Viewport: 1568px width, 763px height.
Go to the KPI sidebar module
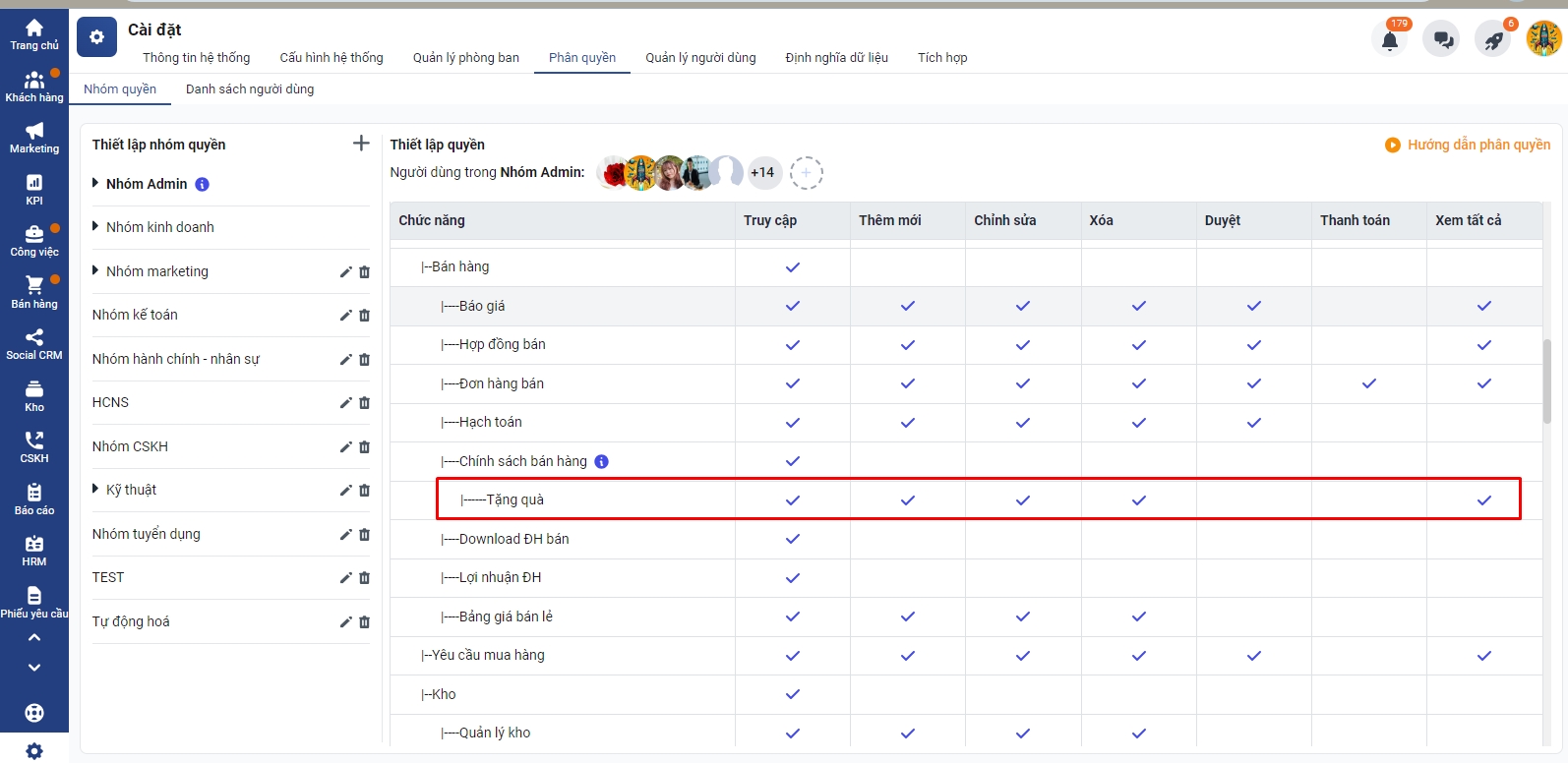coord(34,189)
